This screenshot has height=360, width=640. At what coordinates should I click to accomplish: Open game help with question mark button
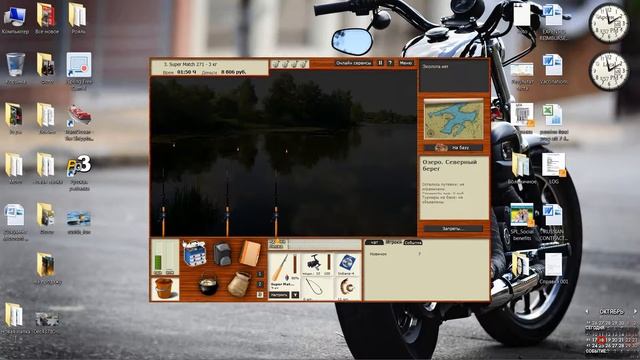[x=390, y=63]
